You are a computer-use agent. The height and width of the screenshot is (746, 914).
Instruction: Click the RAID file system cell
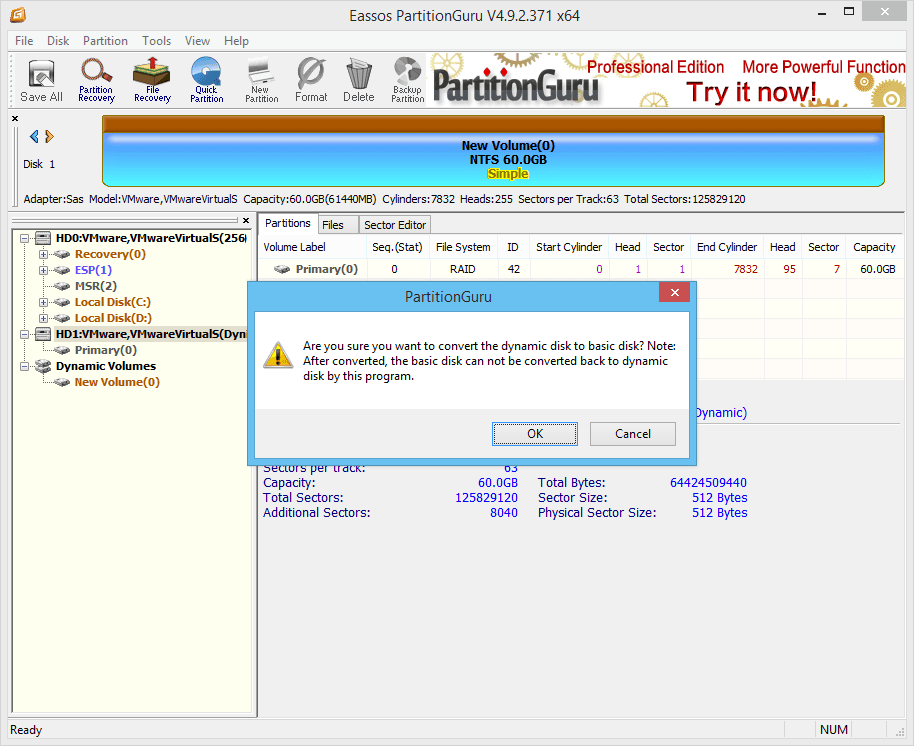tap(463, 269)
